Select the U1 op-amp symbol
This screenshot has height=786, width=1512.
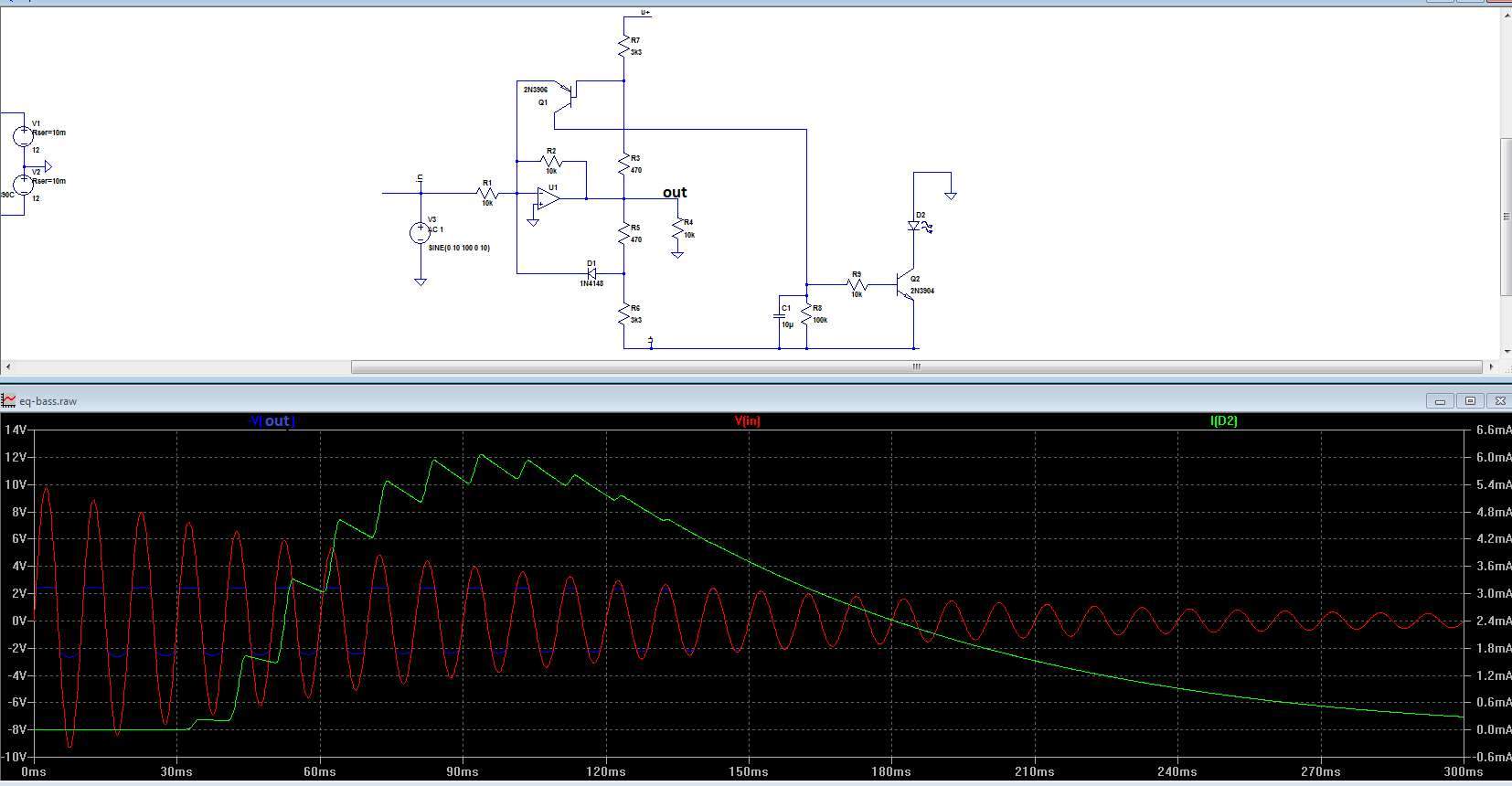point(548,197)
